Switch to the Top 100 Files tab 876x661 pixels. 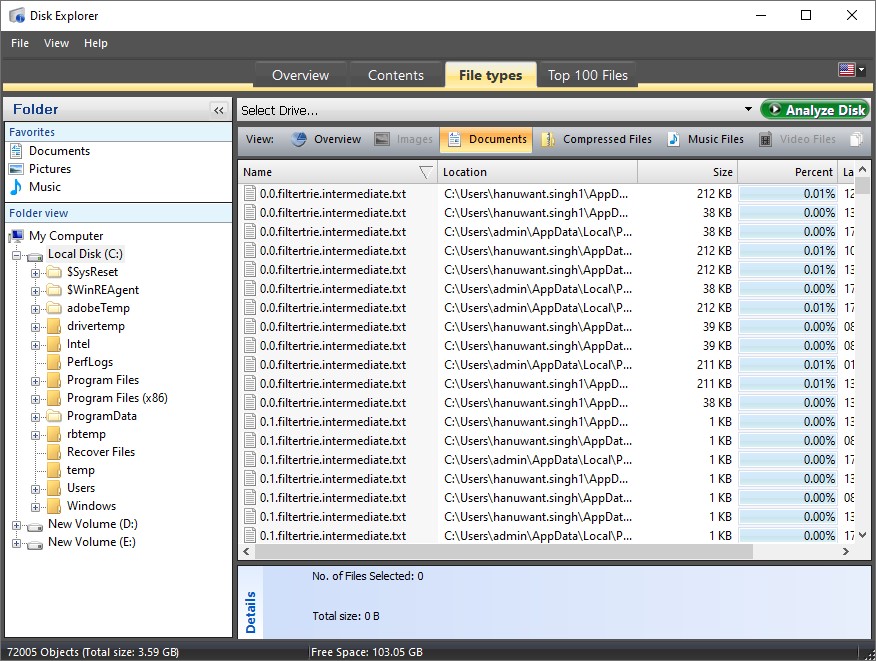point(587,74)
